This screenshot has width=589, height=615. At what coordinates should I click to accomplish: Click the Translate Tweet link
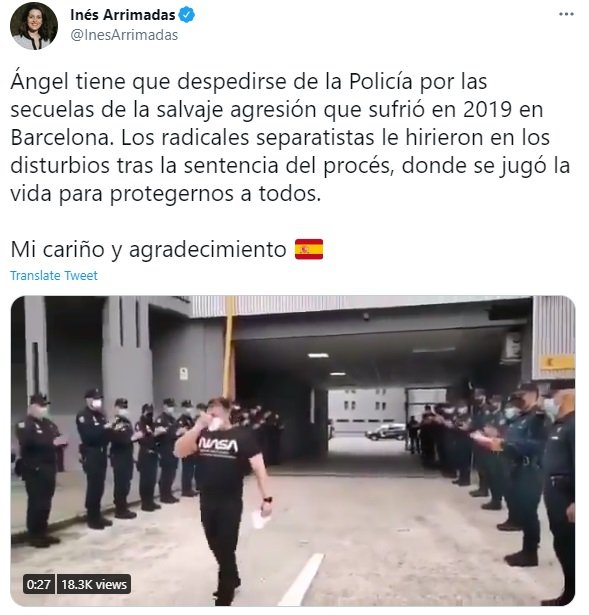click(54, 275)
